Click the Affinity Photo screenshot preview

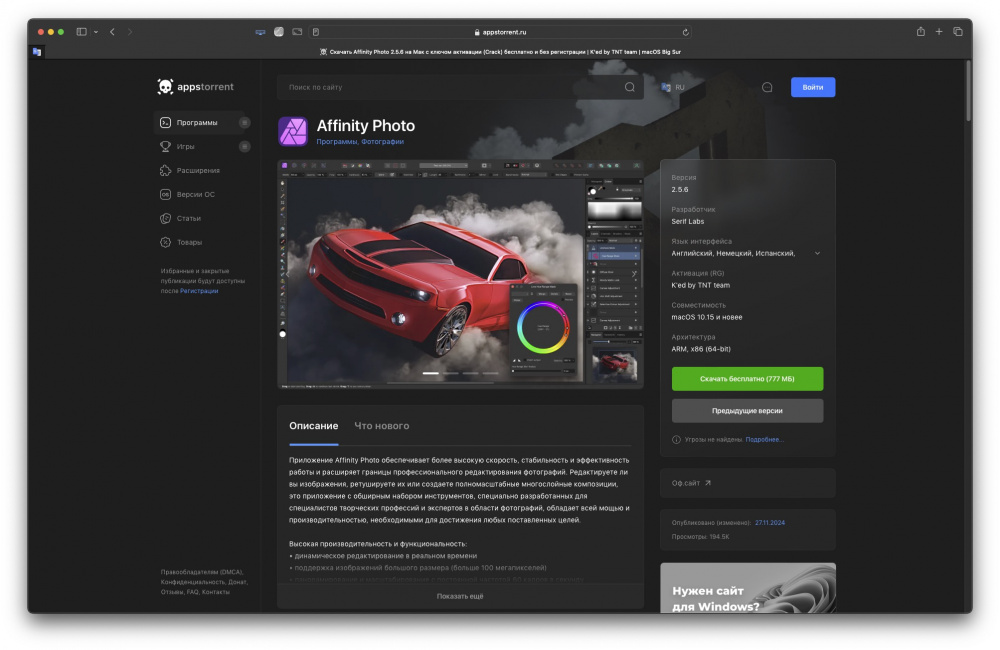460,273
